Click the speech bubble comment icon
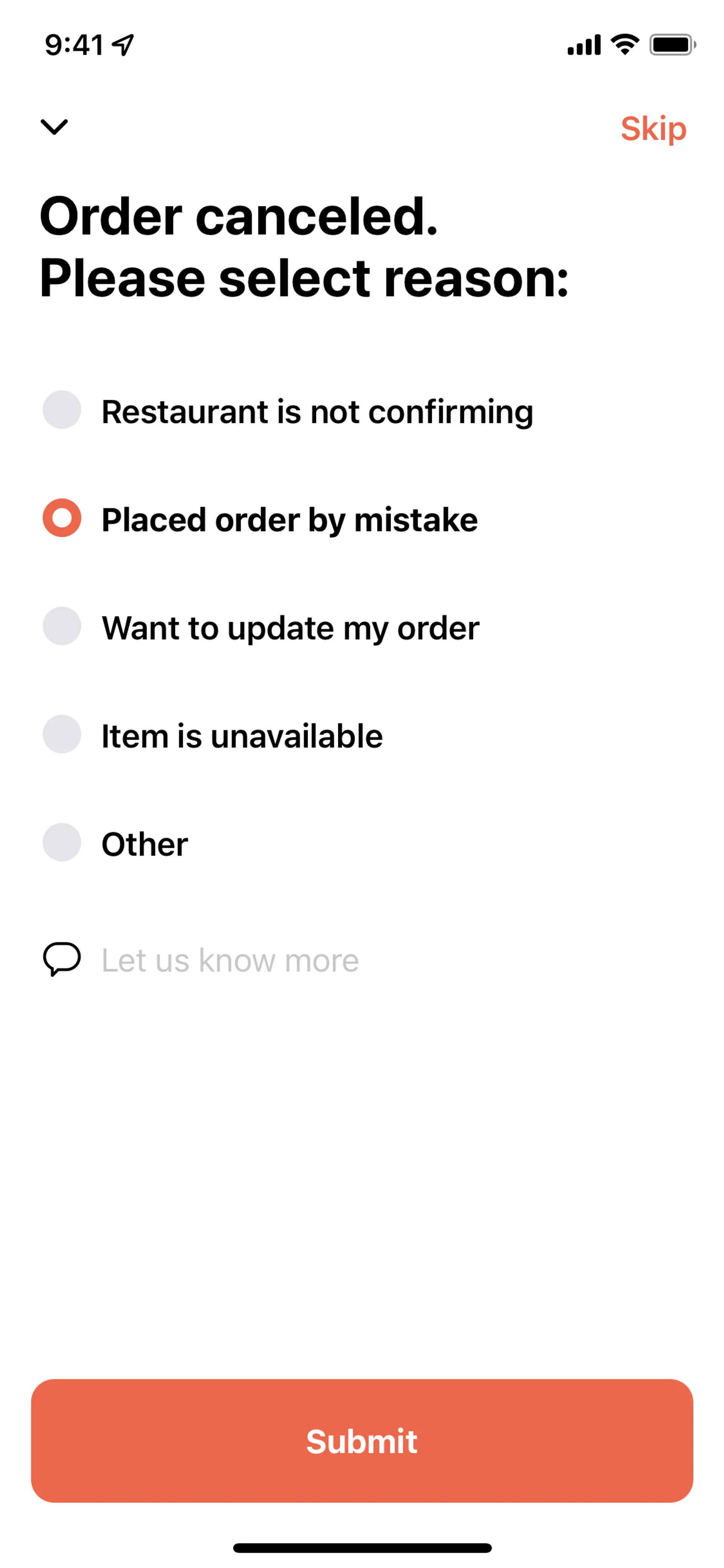Viewport: 724px width, 1568px height. [61, 959]
